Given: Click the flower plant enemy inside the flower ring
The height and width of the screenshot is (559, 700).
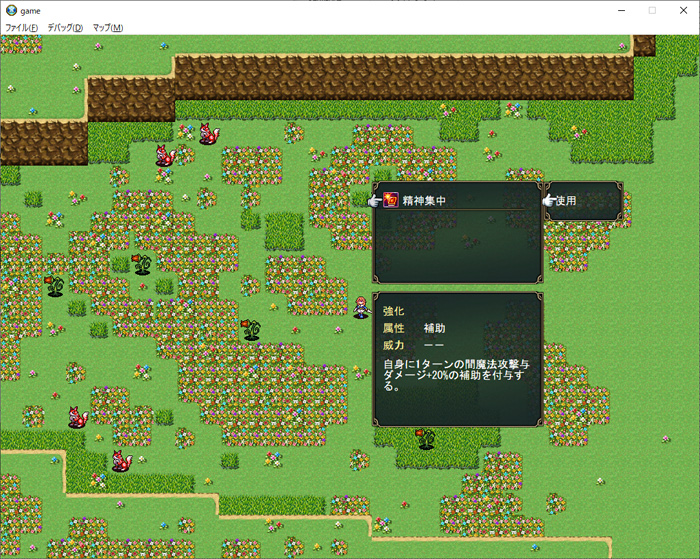Looking at the screenshot, I should click(142, 263).
